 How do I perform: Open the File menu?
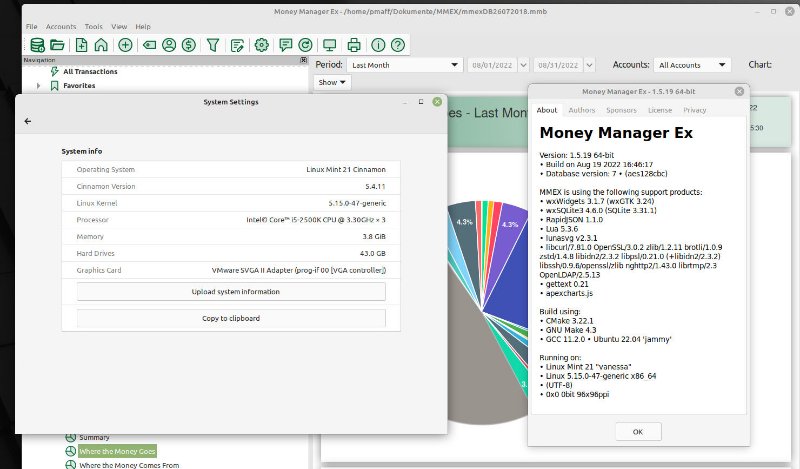[32, 27]
